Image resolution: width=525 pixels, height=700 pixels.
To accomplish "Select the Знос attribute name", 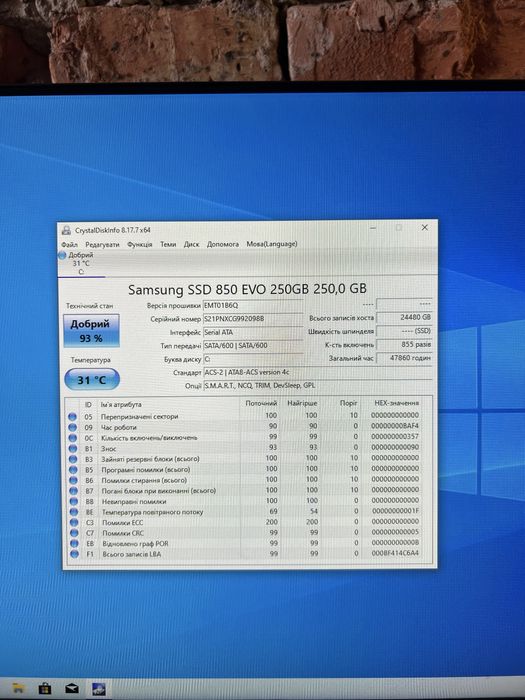I will coord(108,449).
